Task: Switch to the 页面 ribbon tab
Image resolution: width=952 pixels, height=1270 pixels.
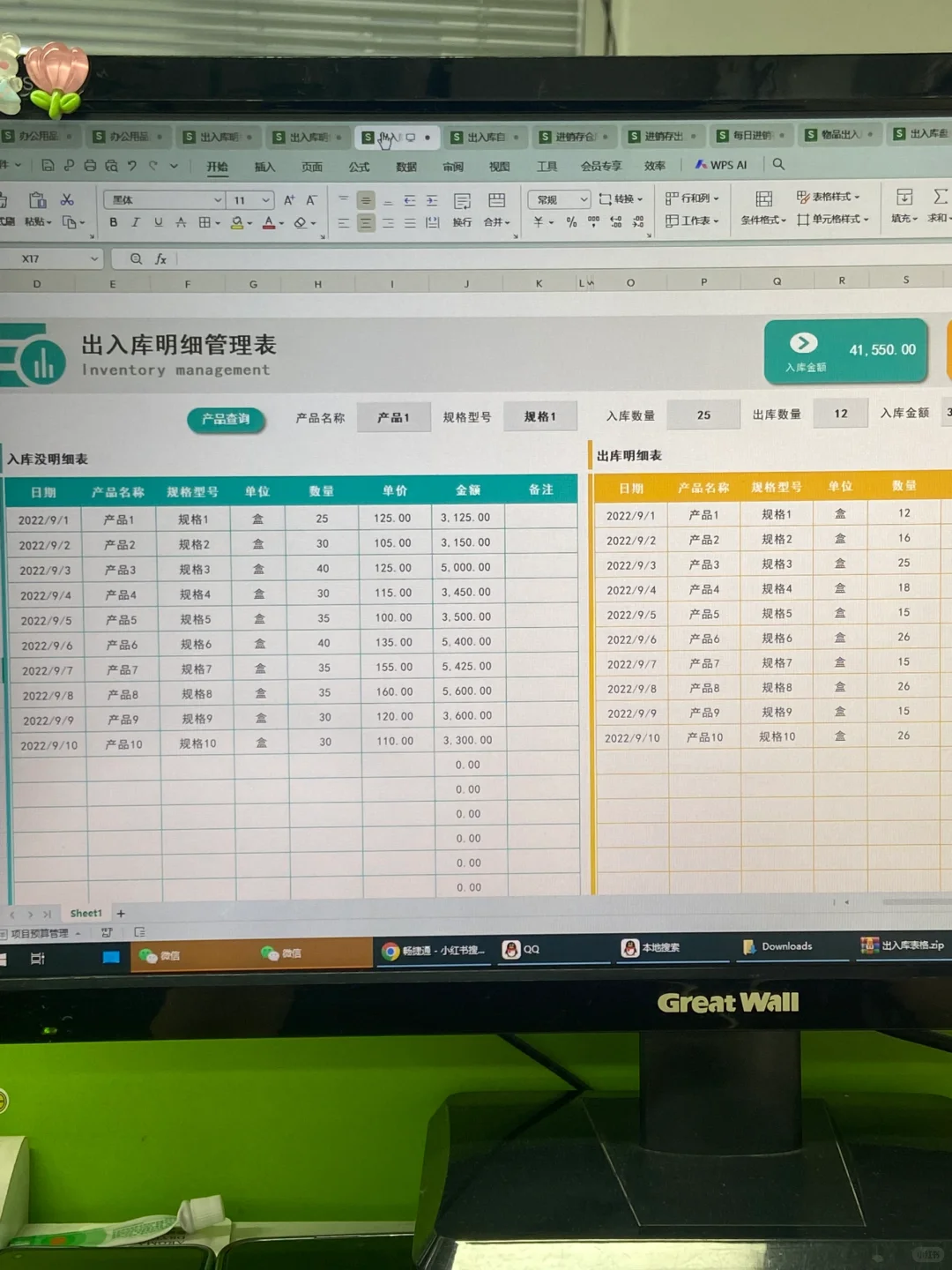Action: coord(312,167)
